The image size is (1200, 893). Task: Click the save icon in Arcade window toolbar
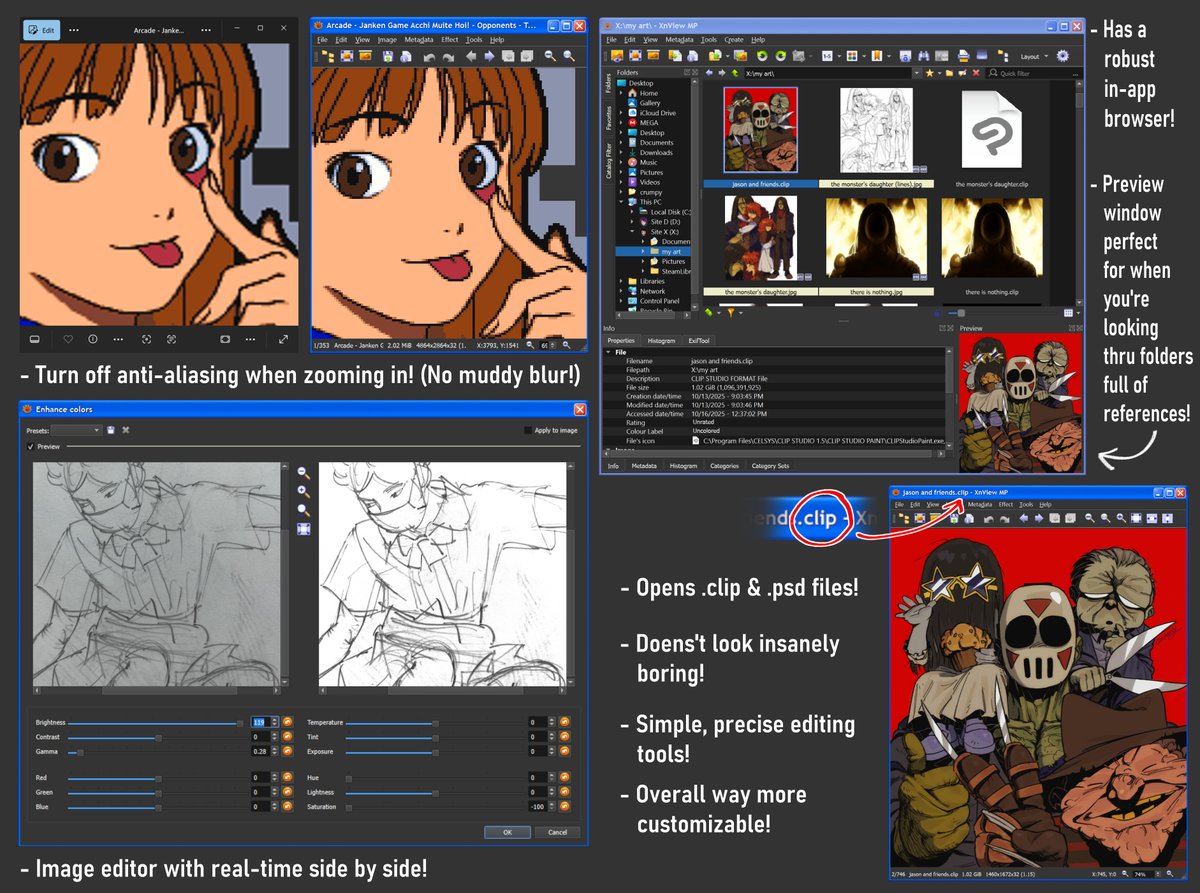click(388, 57)
